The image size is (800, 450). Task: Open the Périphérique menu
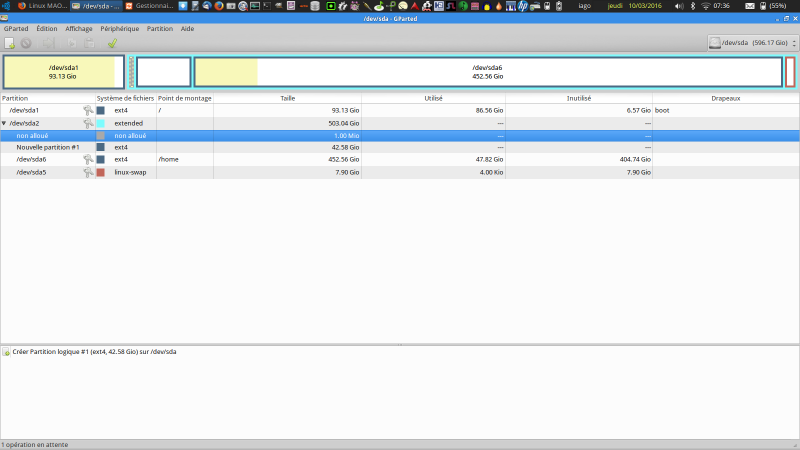click(x=119, y=29)
